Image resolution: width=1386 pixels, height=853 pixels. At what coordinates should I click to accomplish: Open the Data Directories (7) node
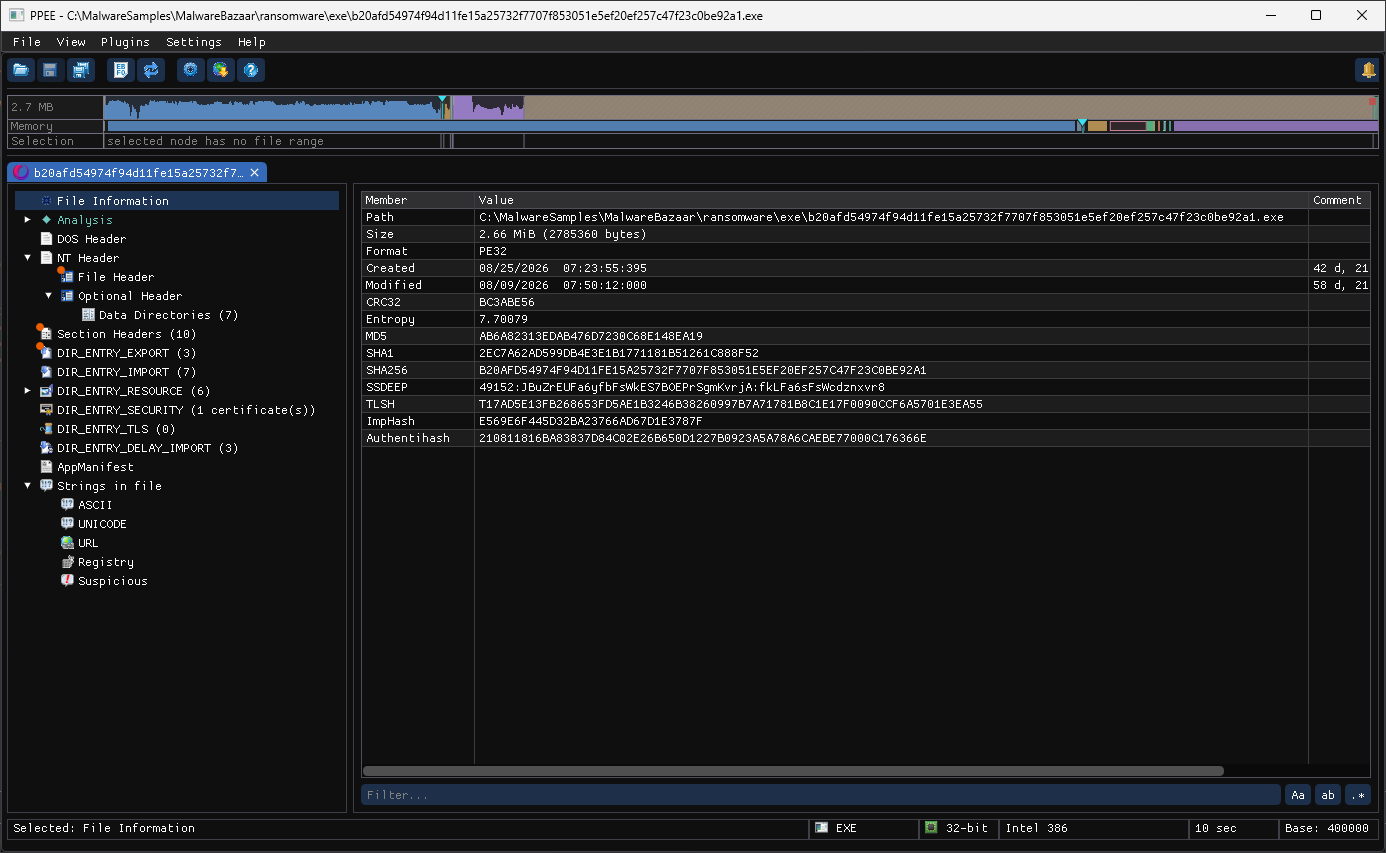click(168, 315)
